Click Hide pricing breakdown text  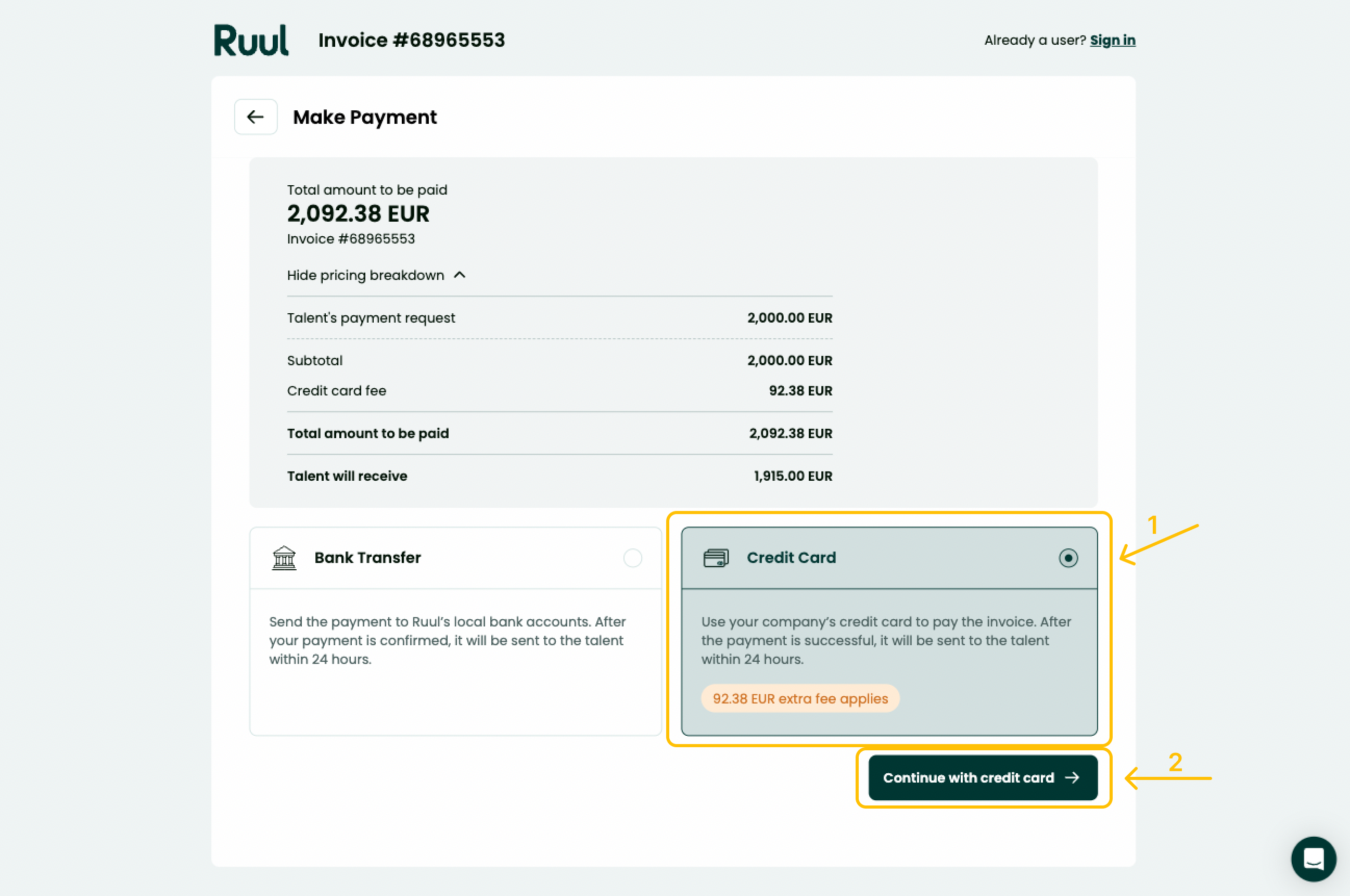(x=365, y=275)
